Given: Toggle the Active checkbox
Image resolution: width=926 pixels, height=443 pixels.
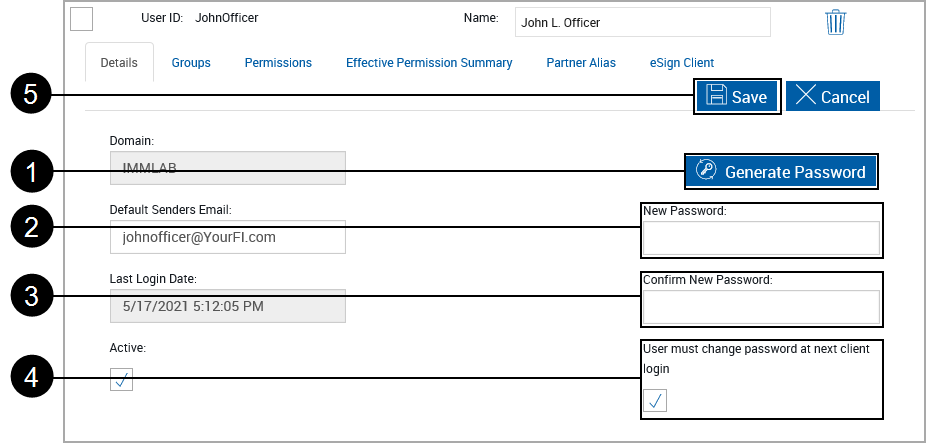Looking at the screenshot, I should pos(122,380).
